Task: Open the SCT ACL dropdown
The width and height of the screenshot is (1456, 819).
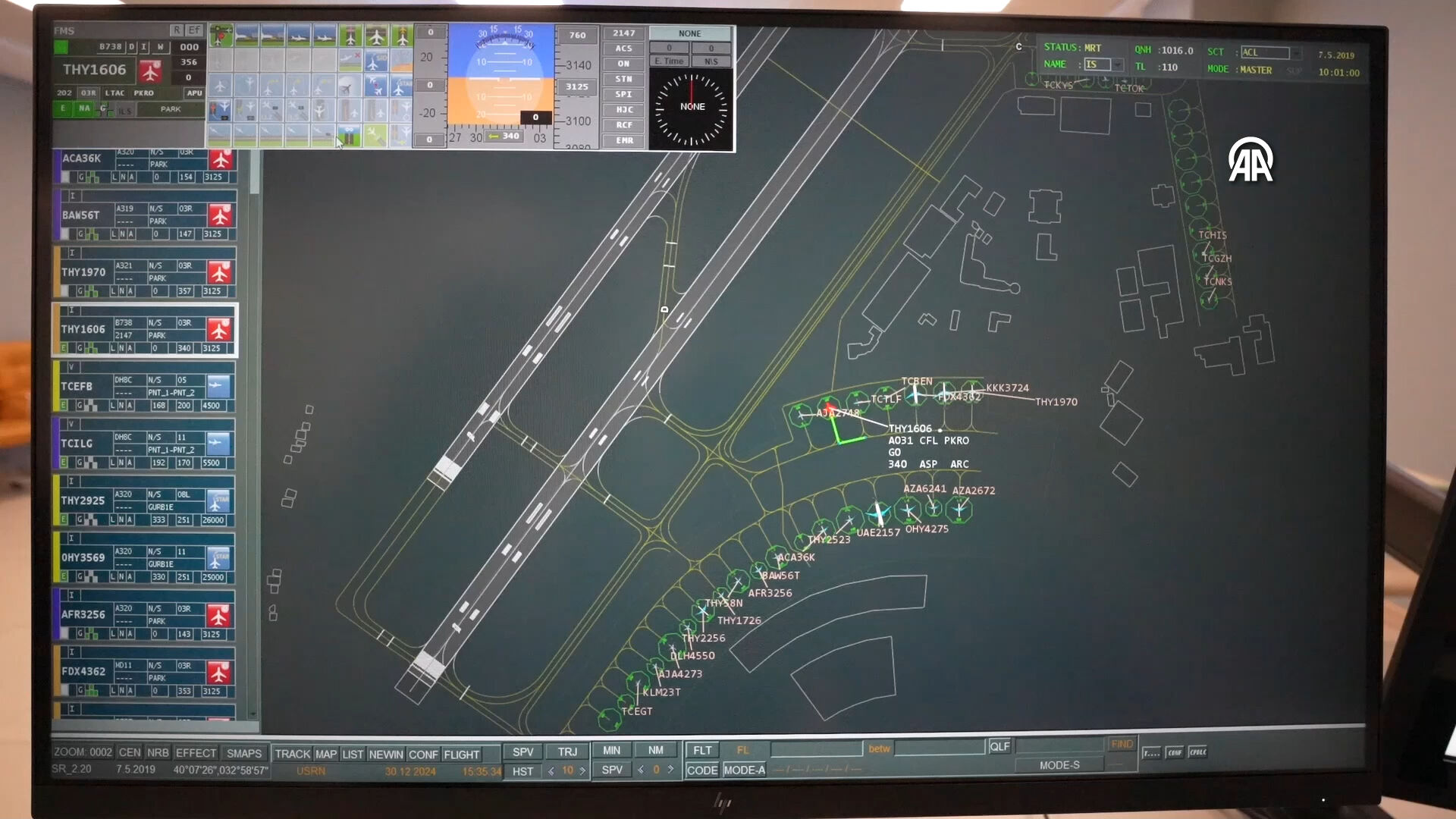Action: 1296,53
